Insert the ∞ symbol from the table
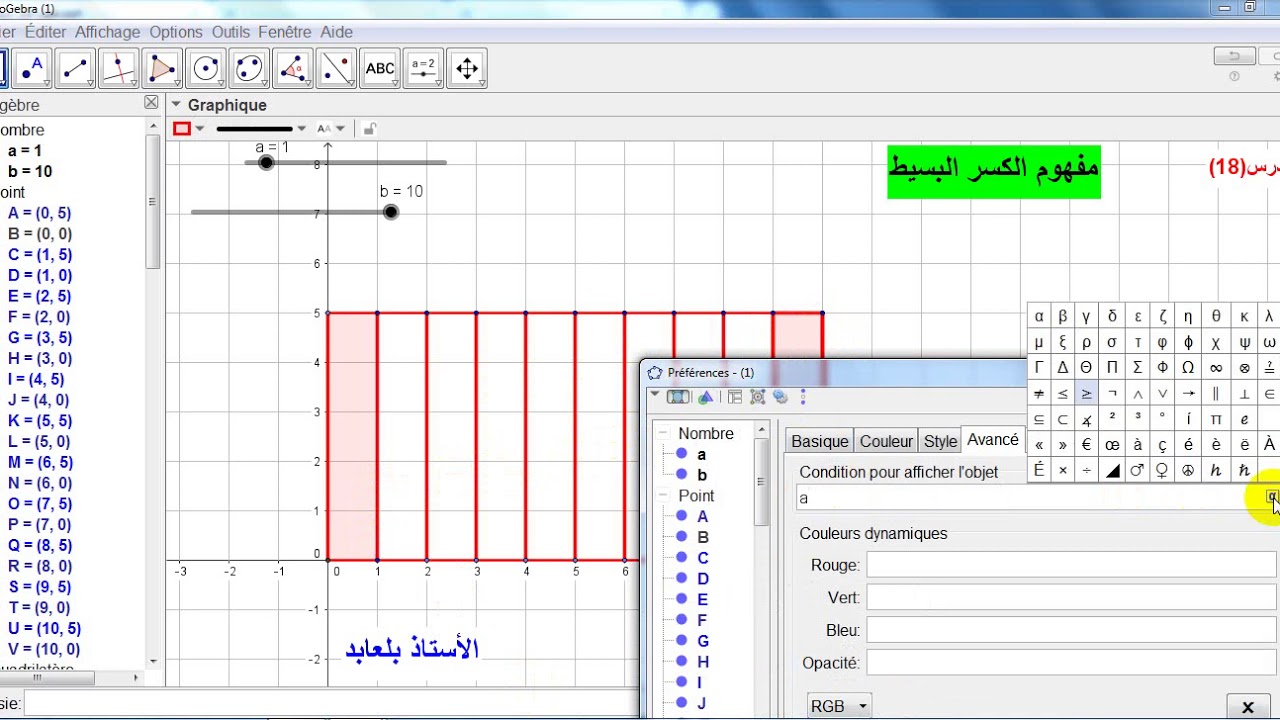The height and width of the screenshot is (720, 1280). pyautogui.click(x=1216, y=367)
